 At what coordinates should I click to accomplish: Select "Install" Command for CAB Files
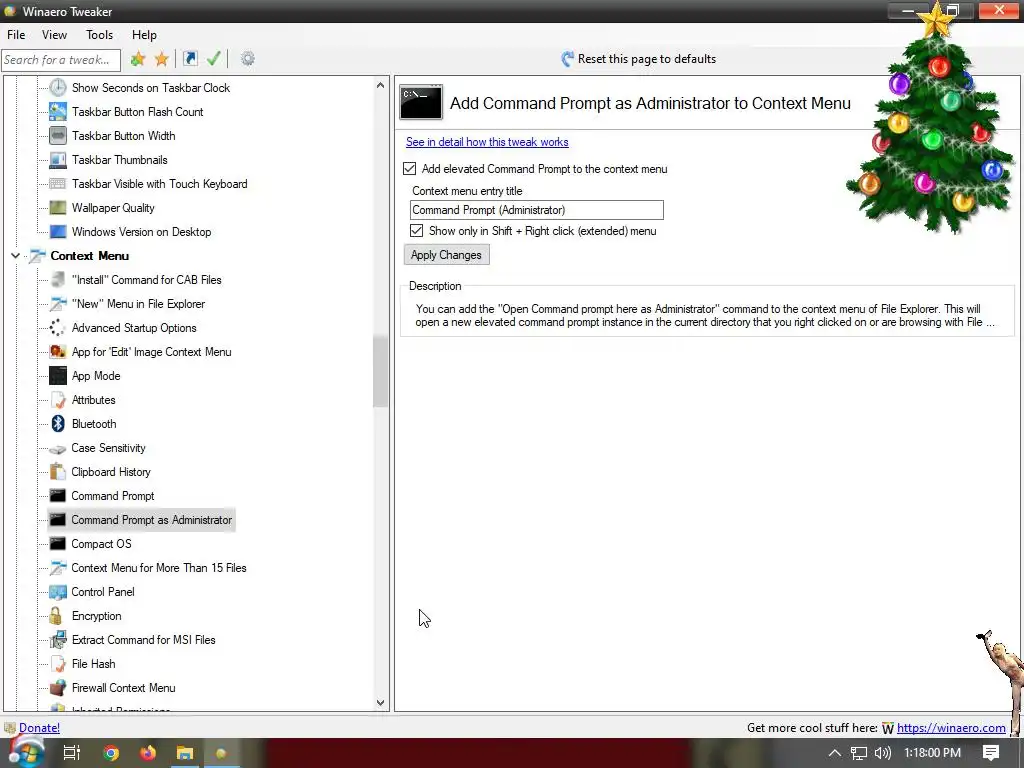pos(146,280)
